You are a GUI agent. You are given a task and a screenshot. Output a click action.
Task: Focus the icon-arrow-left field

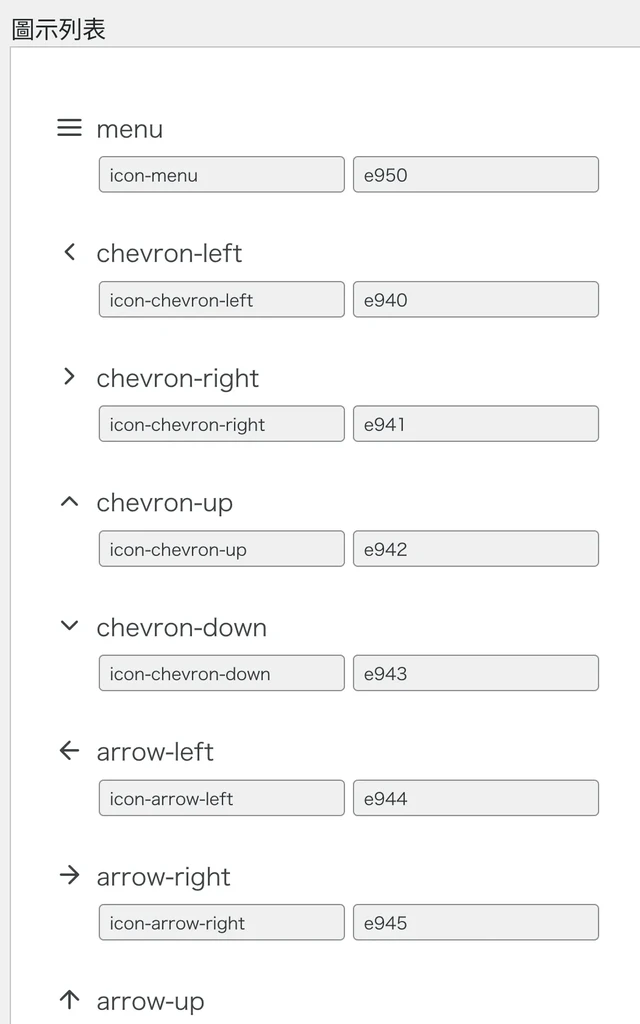tap(221, 798)
